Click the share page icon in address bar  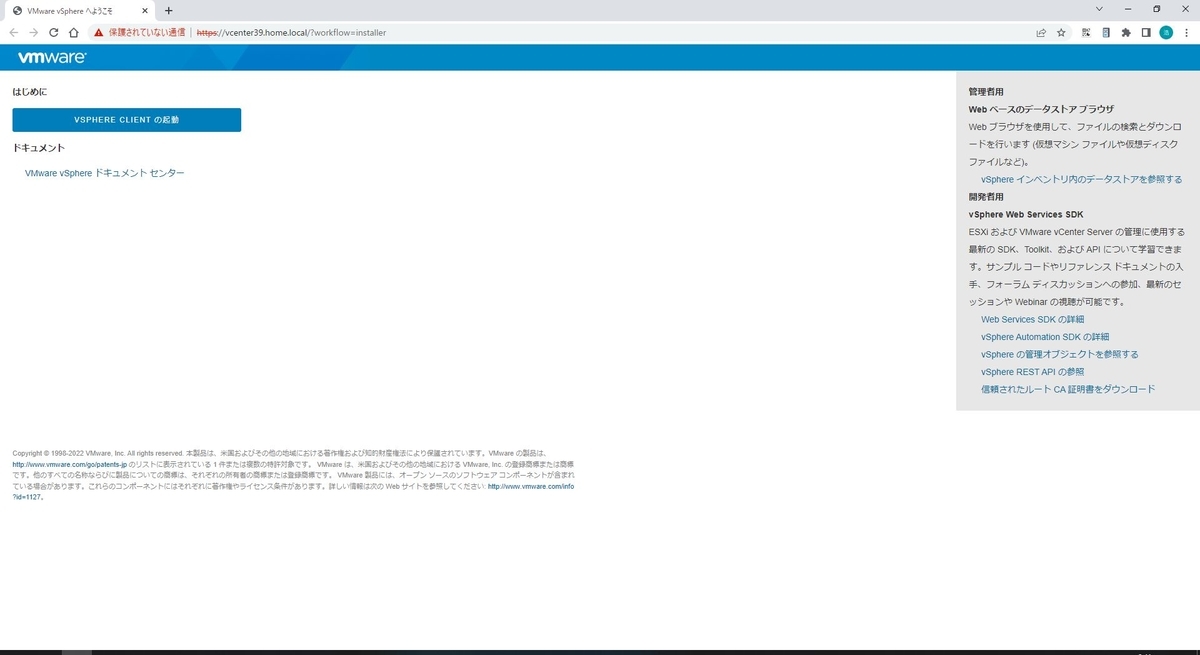point(1041,32)
